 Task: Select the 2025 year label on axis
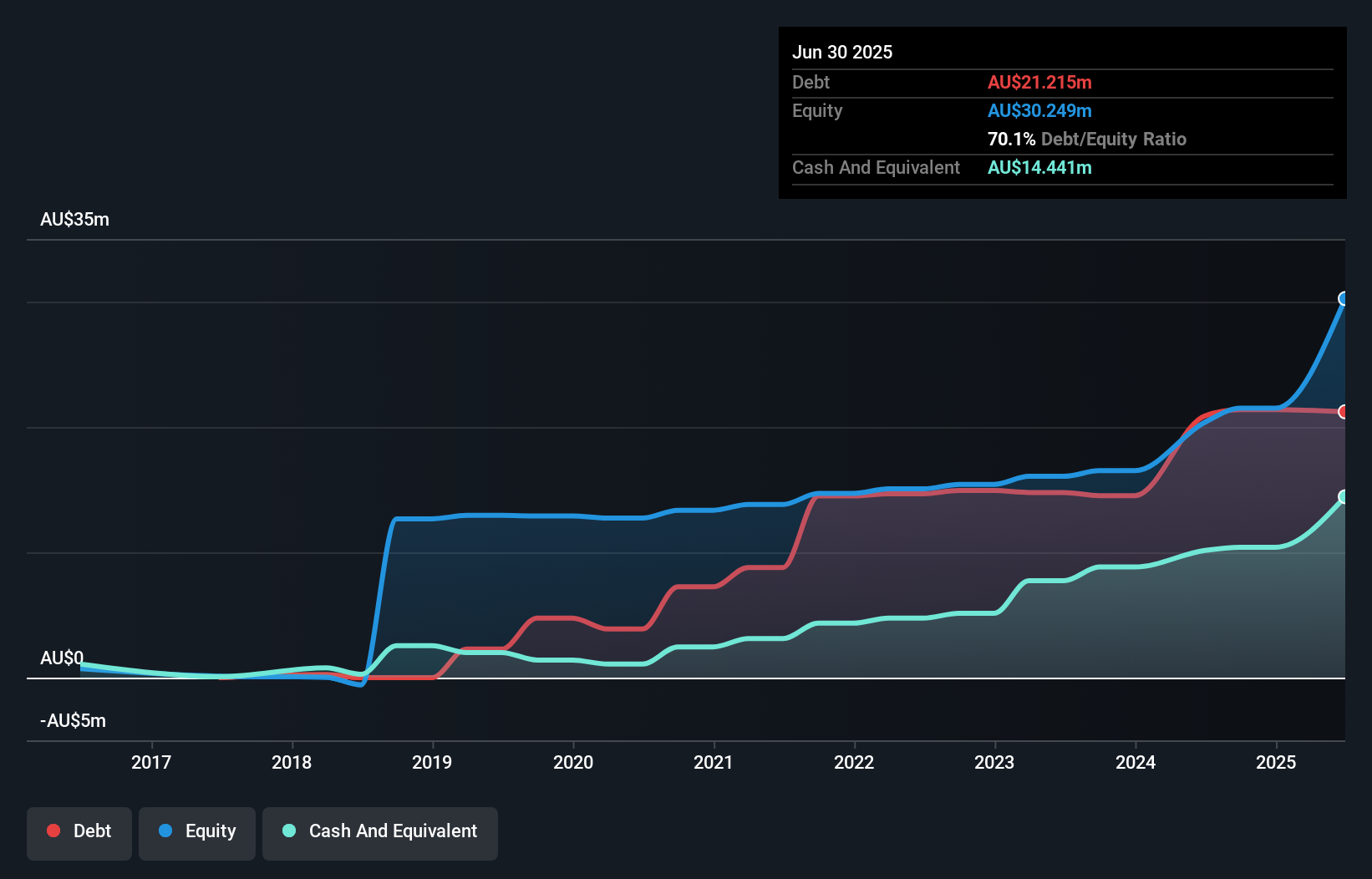click(1276, 762)
